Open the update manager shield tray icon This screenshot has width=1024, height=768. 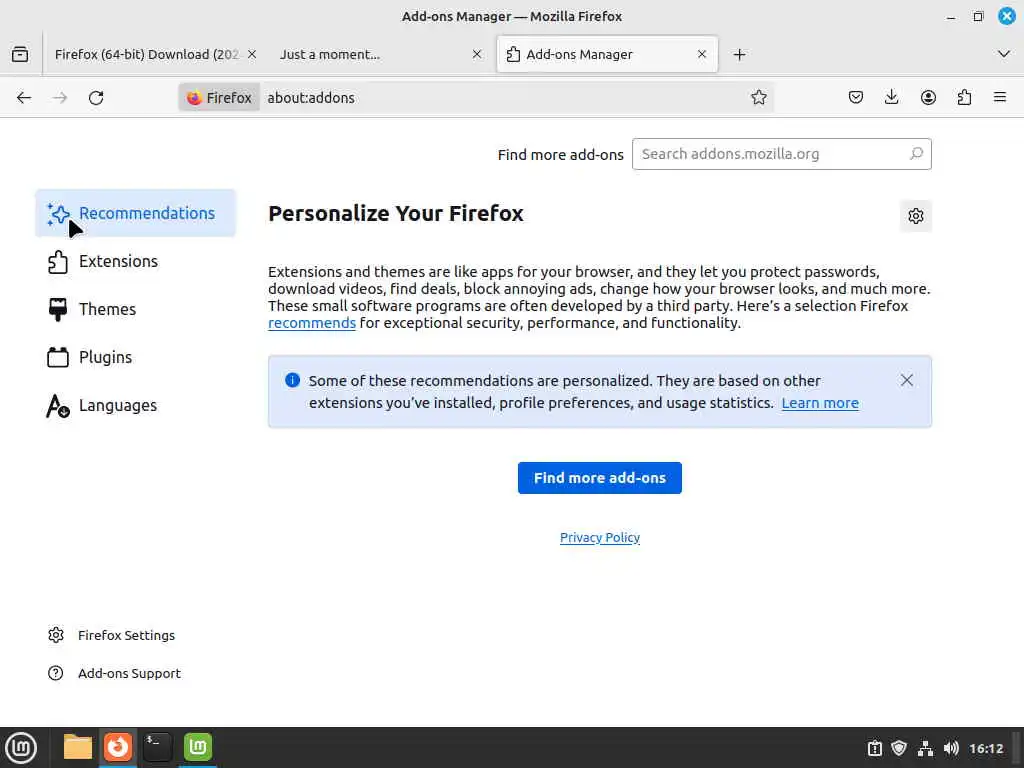click(x=899, y=748)
